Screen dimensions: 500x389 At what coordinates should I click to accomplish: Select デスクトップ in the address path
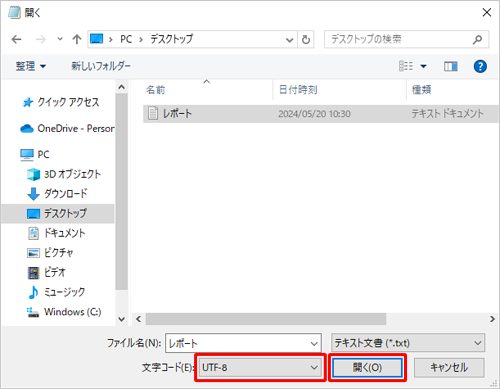pos(171,39)
